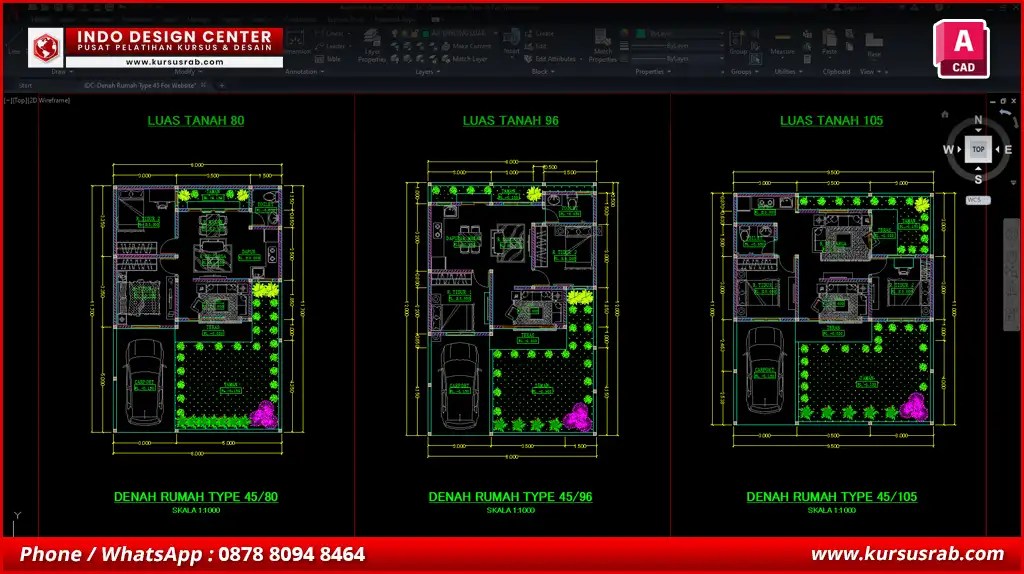
Task: Open the [Top] view control label
Action: tap(20, 101)
